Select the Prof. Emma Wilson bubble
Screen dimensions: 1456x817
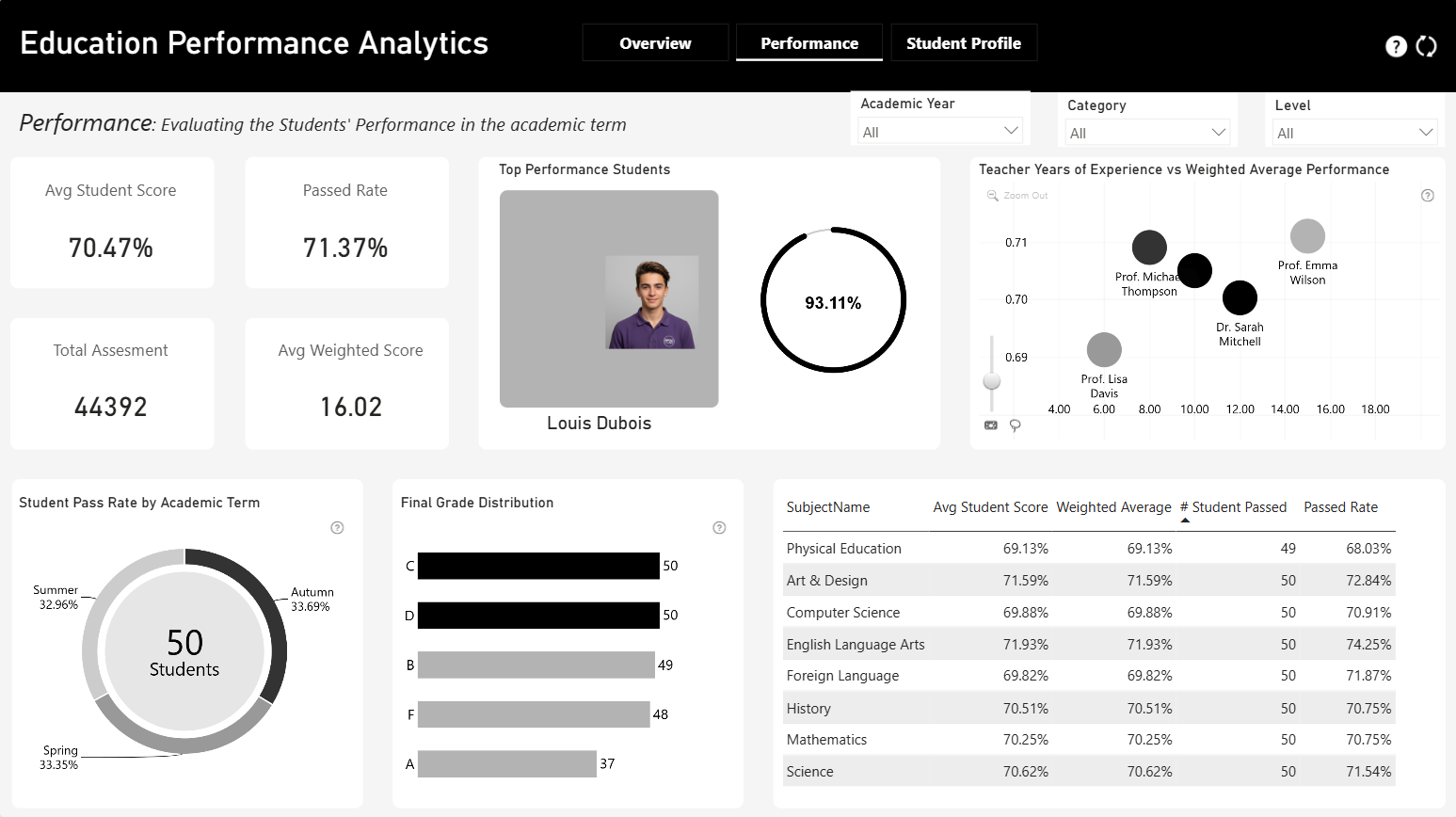pos(1307,236)
